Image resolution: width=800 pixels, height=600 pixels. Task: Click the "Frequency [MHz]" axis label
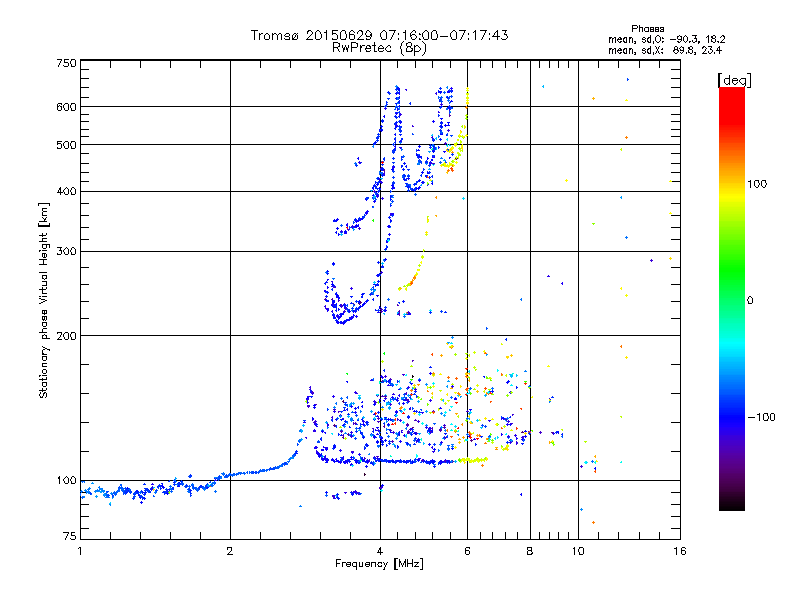[379, 564]
